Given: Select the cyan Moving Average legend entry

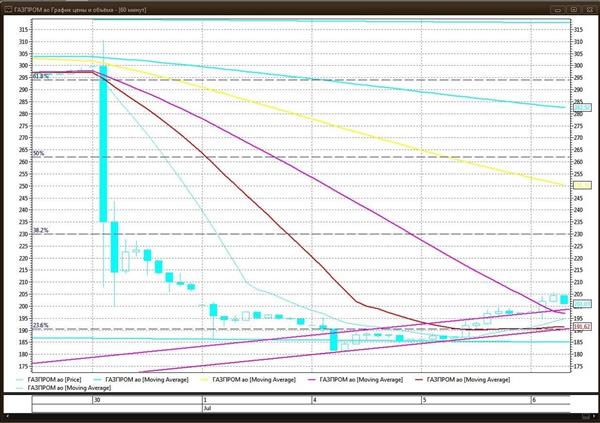Looking at the screenshot, I should pos(141,380).
